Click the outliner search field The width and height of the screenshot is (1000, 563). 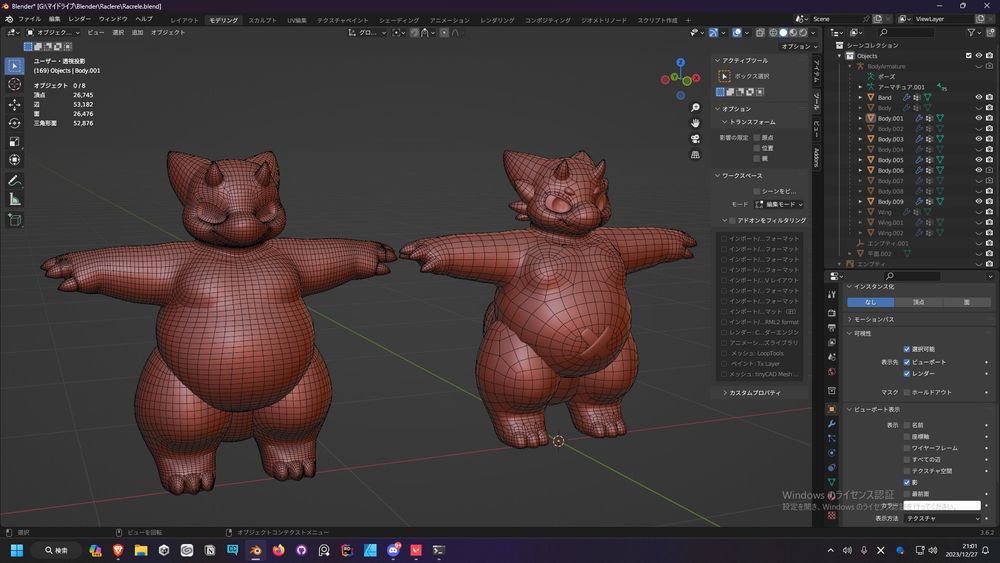(x=906, y=33)
